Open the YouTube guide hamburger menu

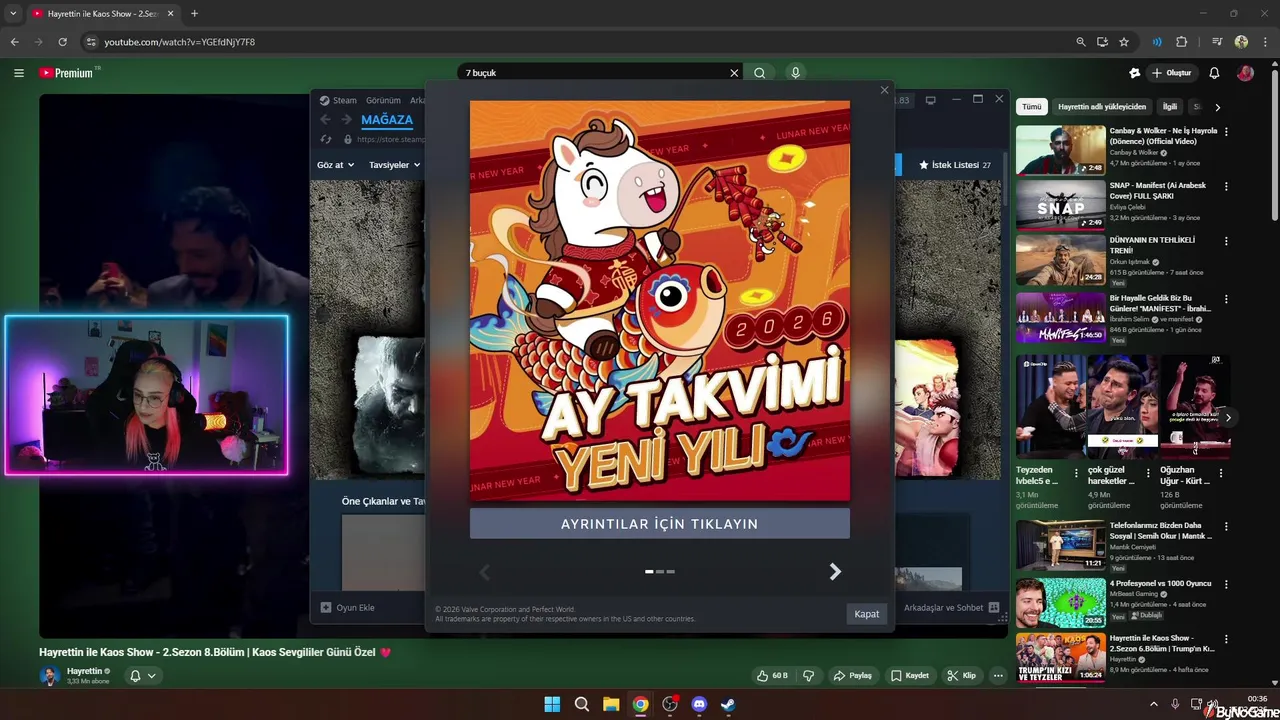[x=18, y=73]
